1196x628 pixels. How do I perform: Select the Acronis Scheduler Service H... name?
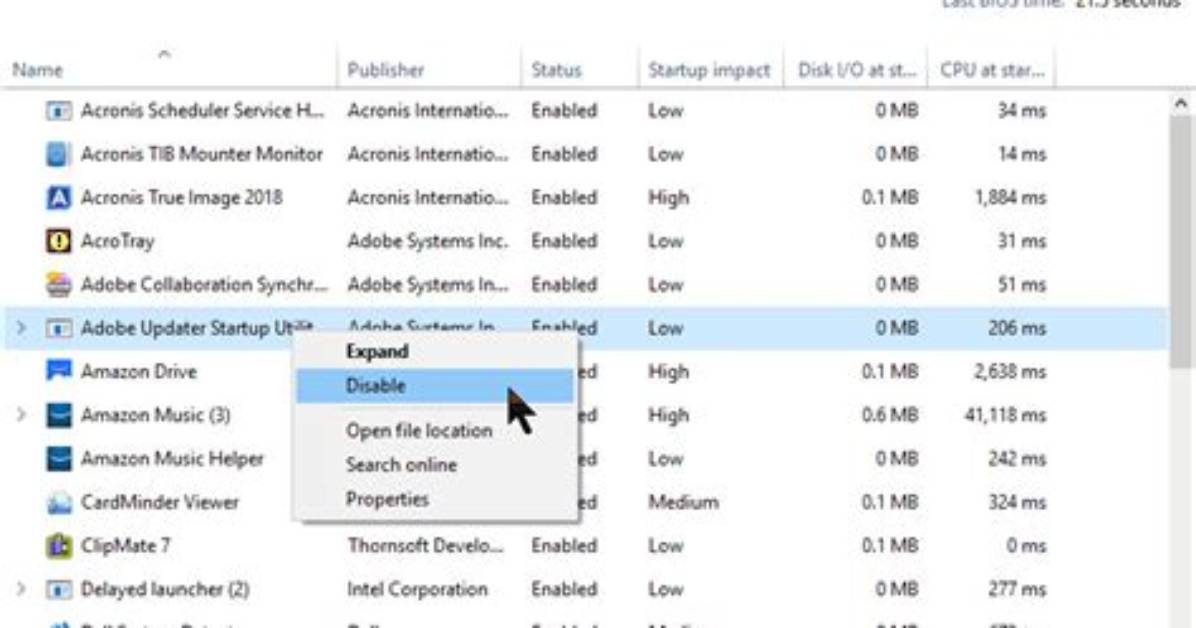click(x=202, y=111)
